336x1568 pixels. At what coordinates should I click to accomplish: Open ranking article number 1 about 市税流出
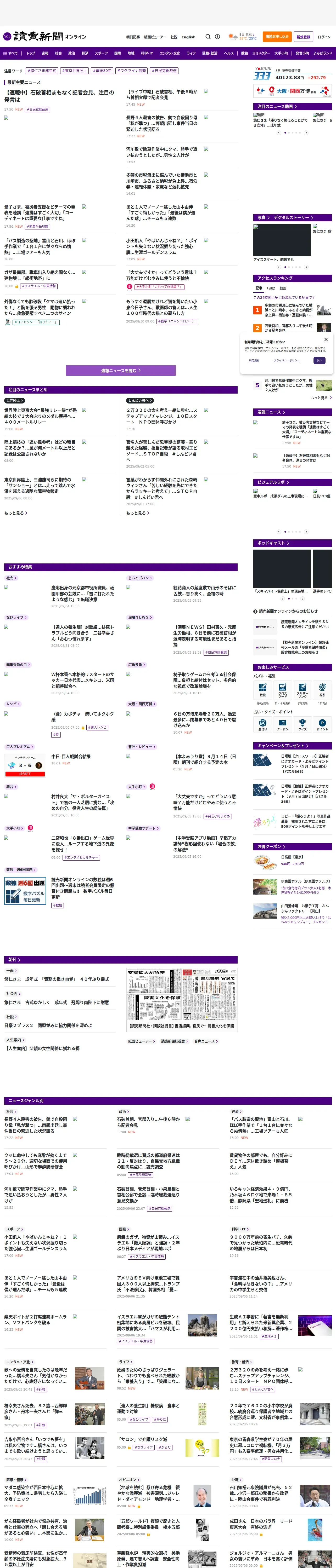coord(288,310)
